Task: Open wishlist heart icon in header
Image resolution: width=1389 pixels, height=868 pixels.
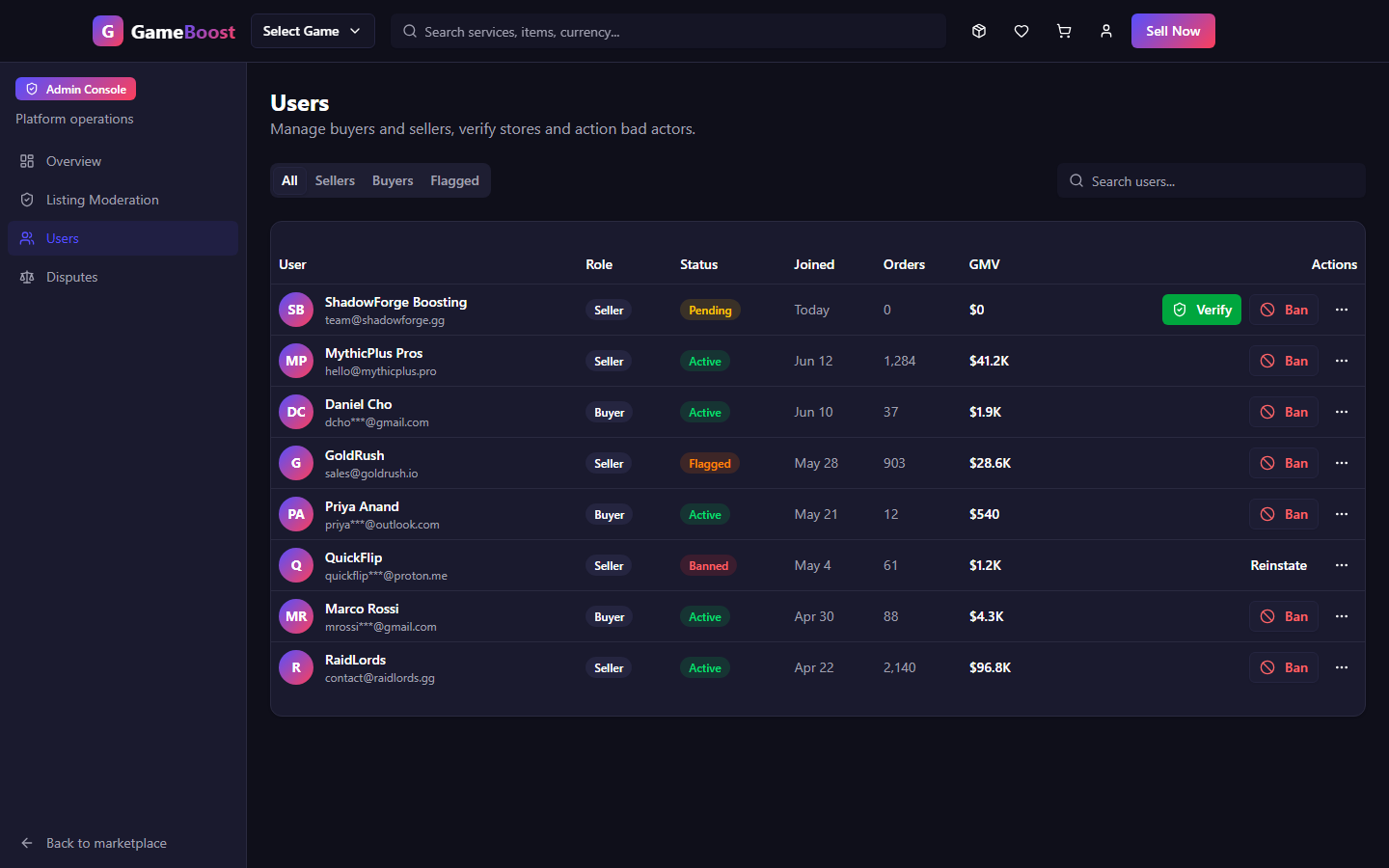Action: pyautogui.click(x=1021, y=31)
